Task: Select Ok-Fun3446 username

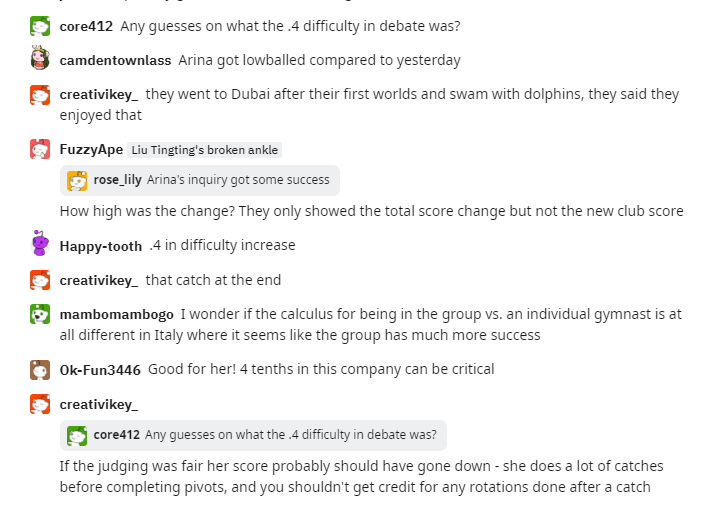Action: (99, 370)
